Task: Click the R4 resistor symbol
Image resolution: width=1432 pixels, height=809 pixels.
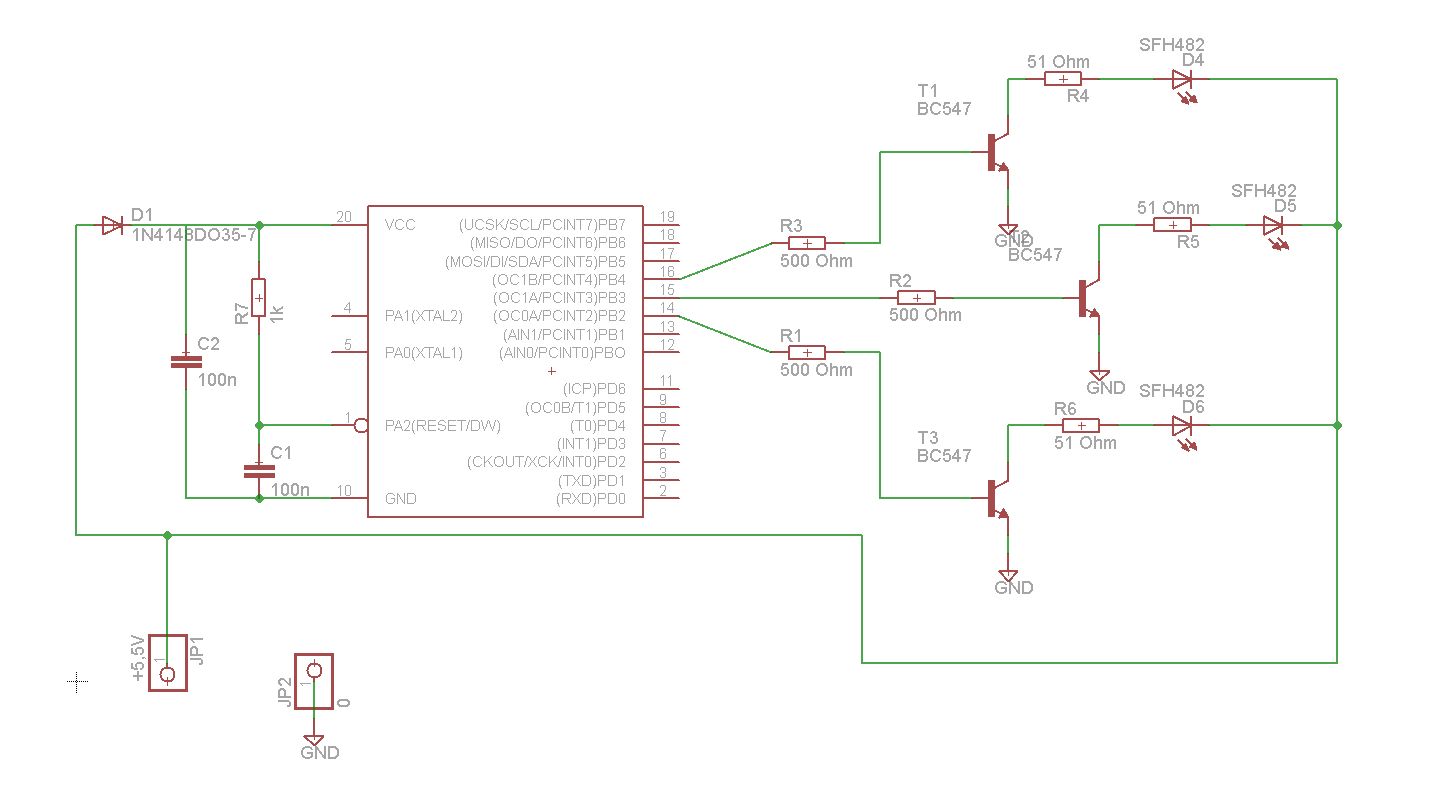Action: tap(1063, 79)
